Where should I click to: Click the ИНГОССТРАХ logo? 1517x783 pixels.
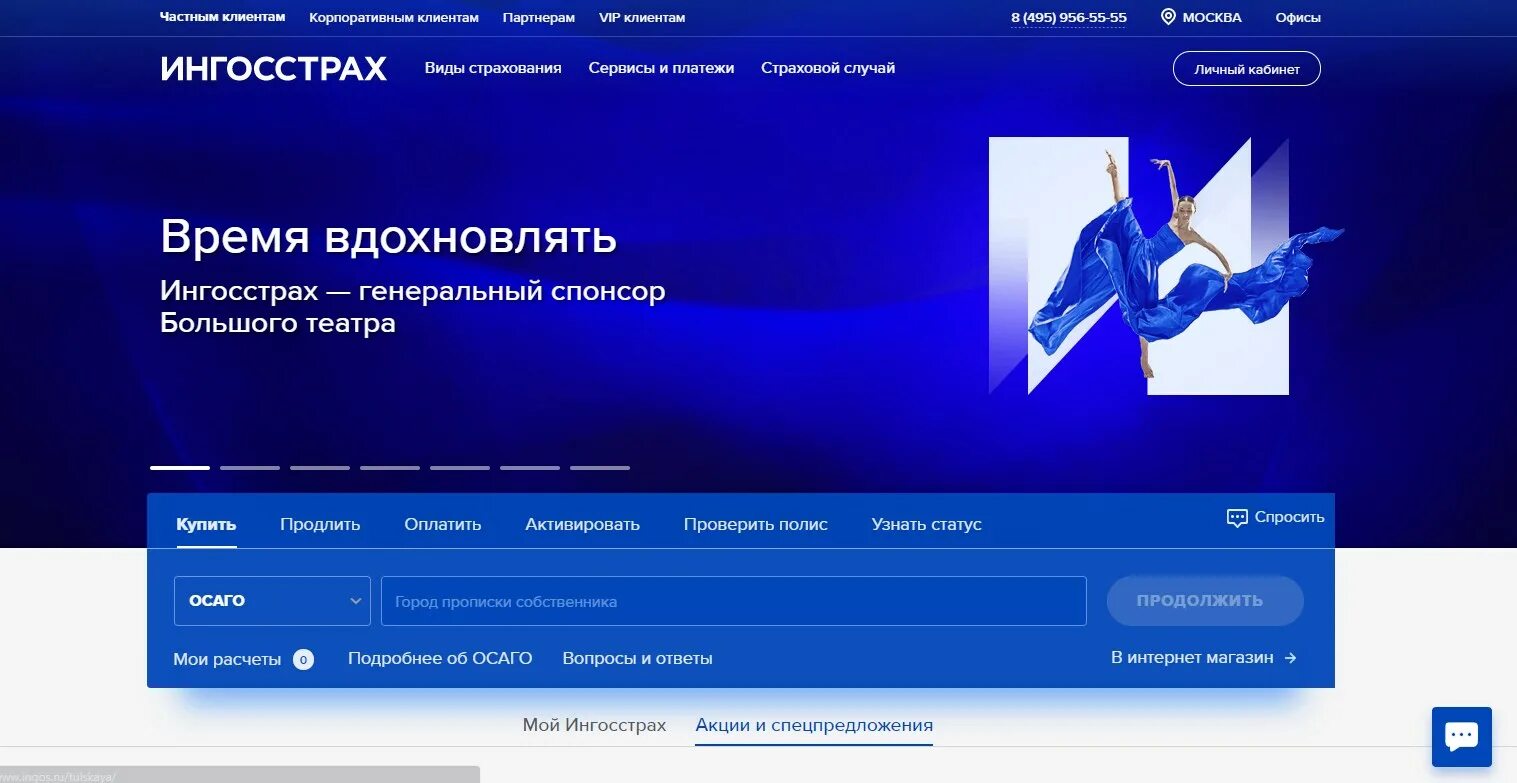tap(273, 68)
